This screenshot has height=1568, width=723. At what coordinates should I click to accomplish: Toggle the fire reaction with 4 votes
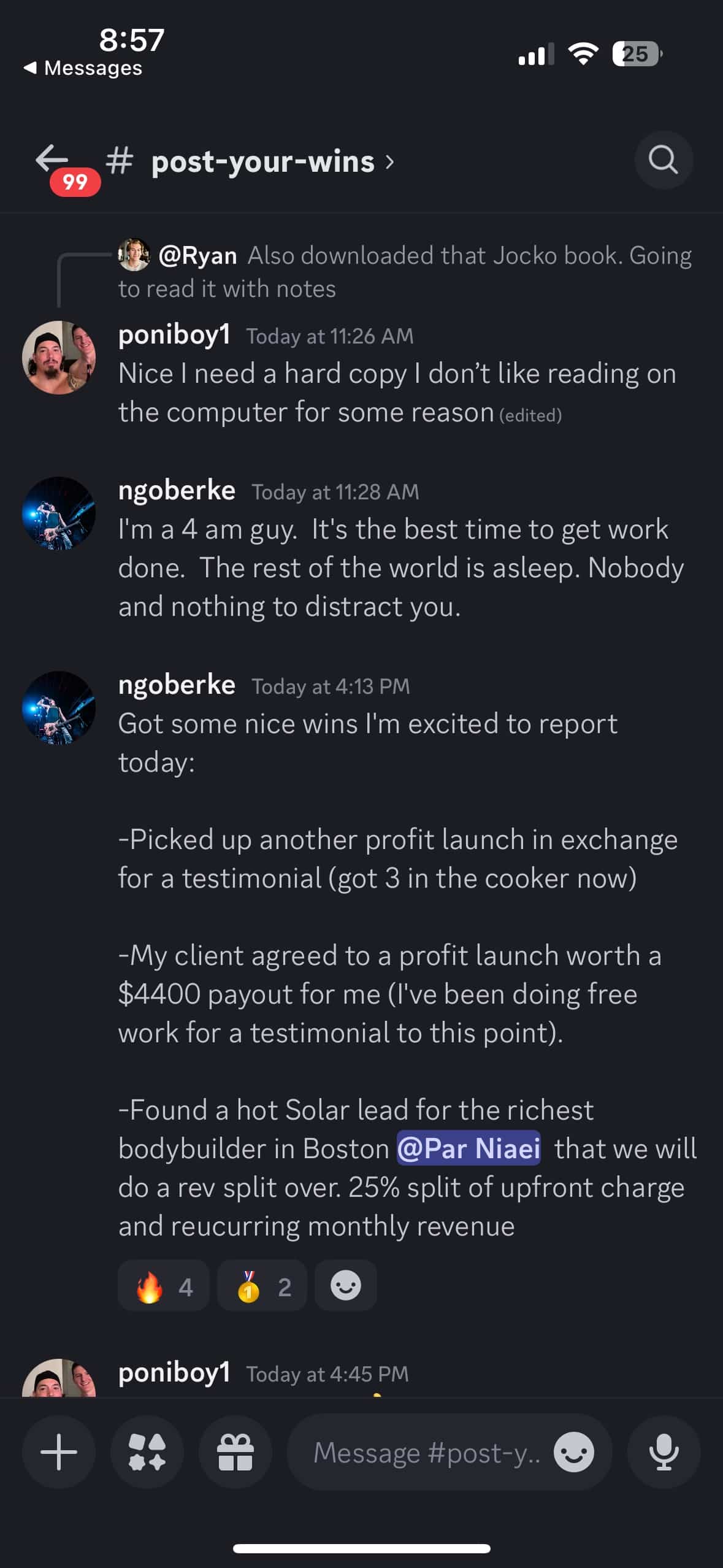pos(164,1285)
